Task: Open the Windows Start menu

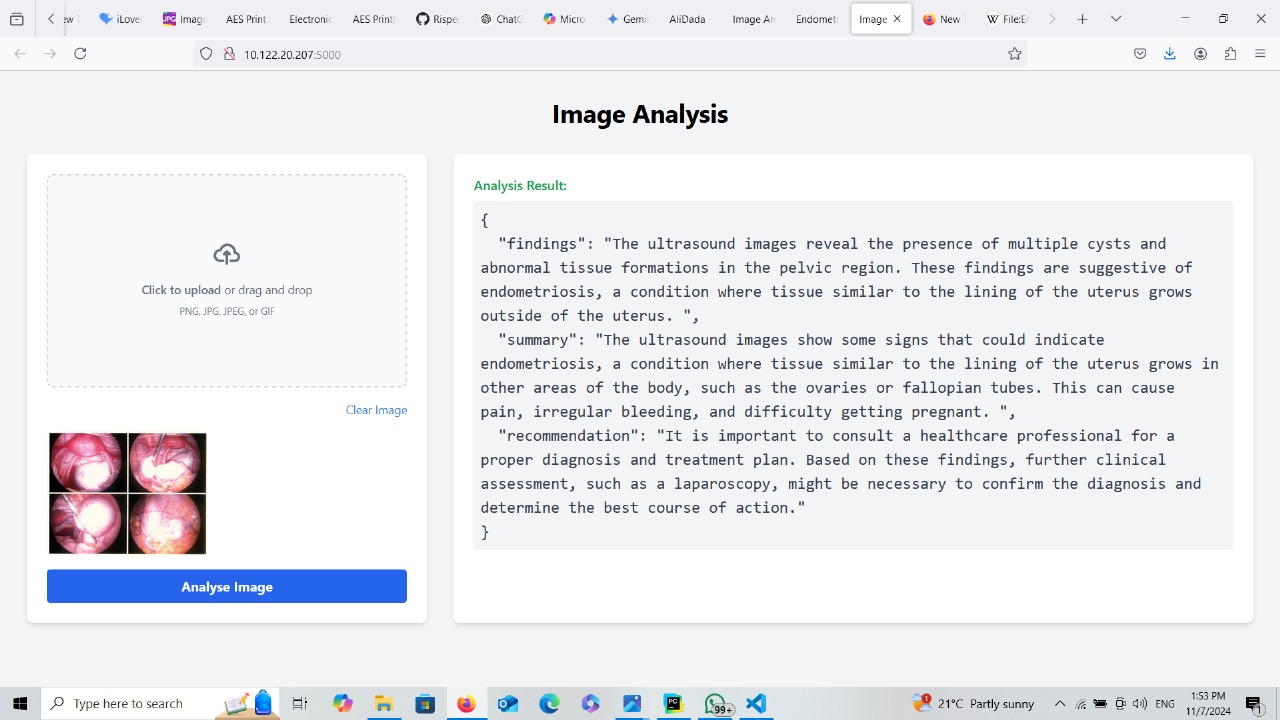Action: pyautogui.click(x=20, y=704)
